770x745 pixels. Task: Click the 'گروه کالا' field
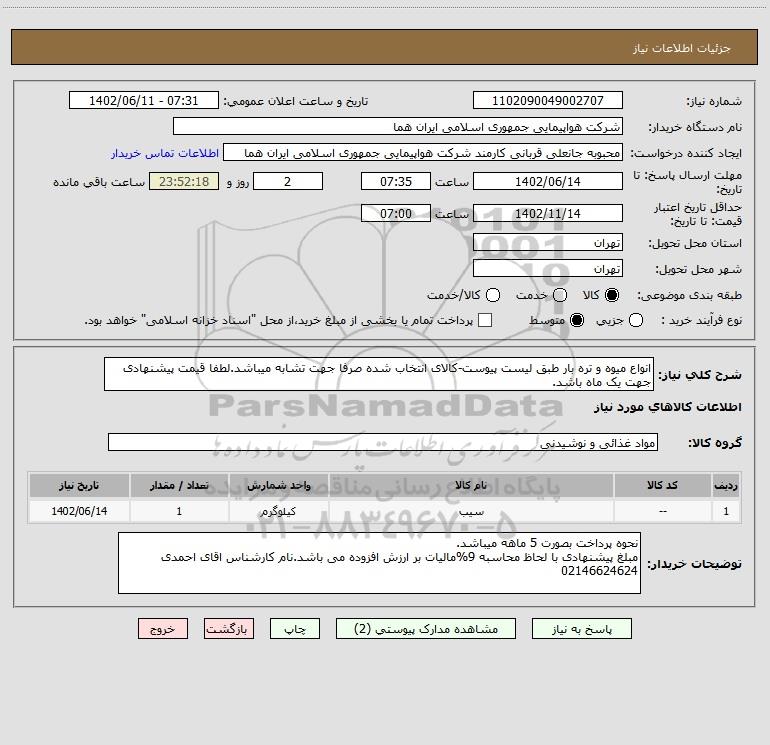pyautogui.click(x=382, y=442)
